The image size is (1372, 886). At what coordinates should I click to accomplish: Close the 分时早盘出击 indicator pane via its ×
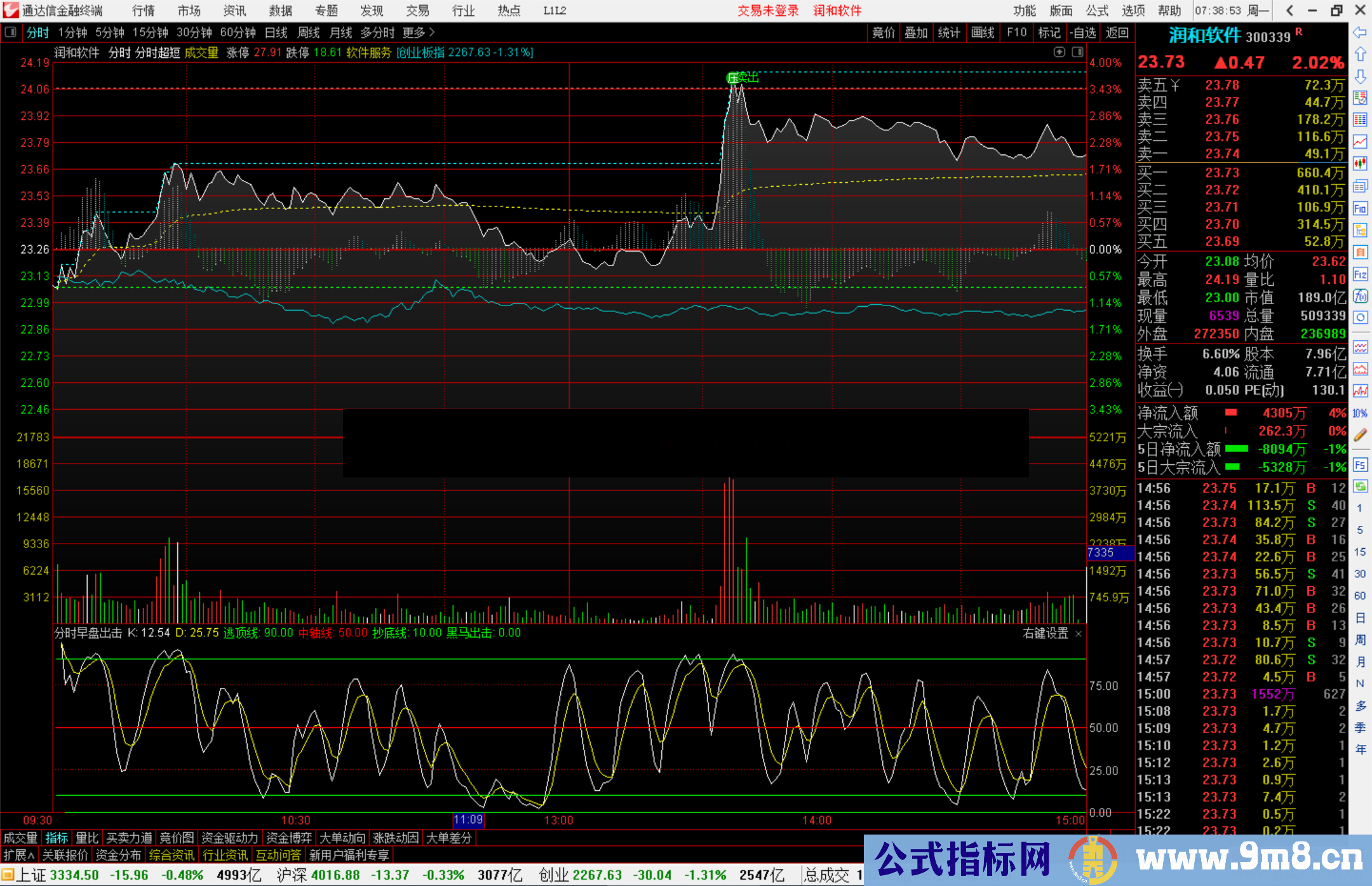coord(1078,634)
